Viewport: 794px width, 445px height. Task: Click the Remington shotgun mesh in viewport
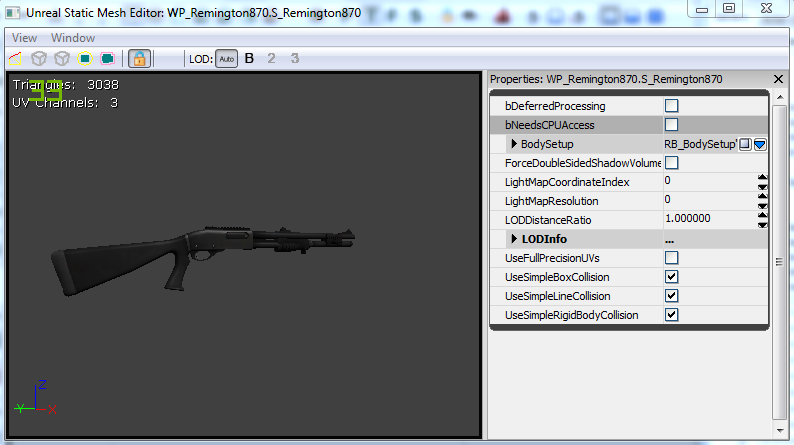point(203,259)
